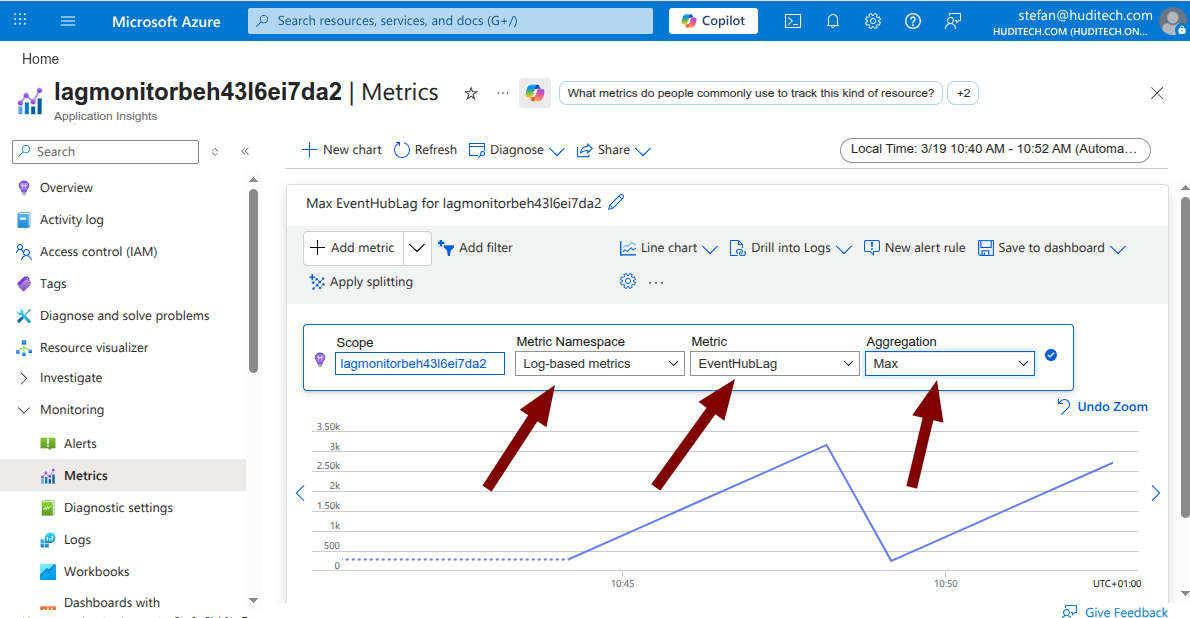Edit the chart title with the pencil

tap(616, 201)
